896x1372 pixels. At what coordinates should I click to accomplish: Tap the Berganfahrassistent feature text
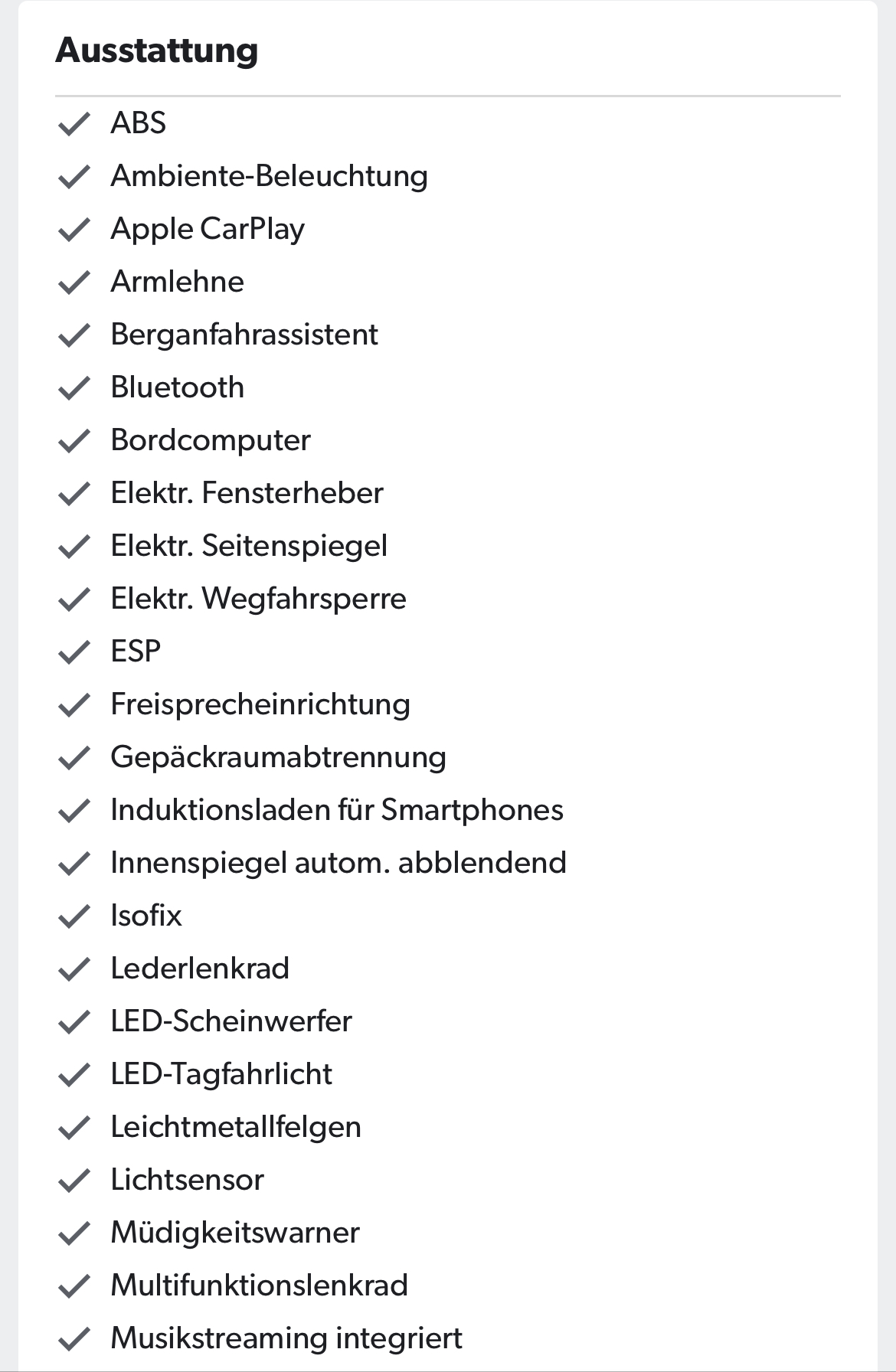click(x=244, y=335)
